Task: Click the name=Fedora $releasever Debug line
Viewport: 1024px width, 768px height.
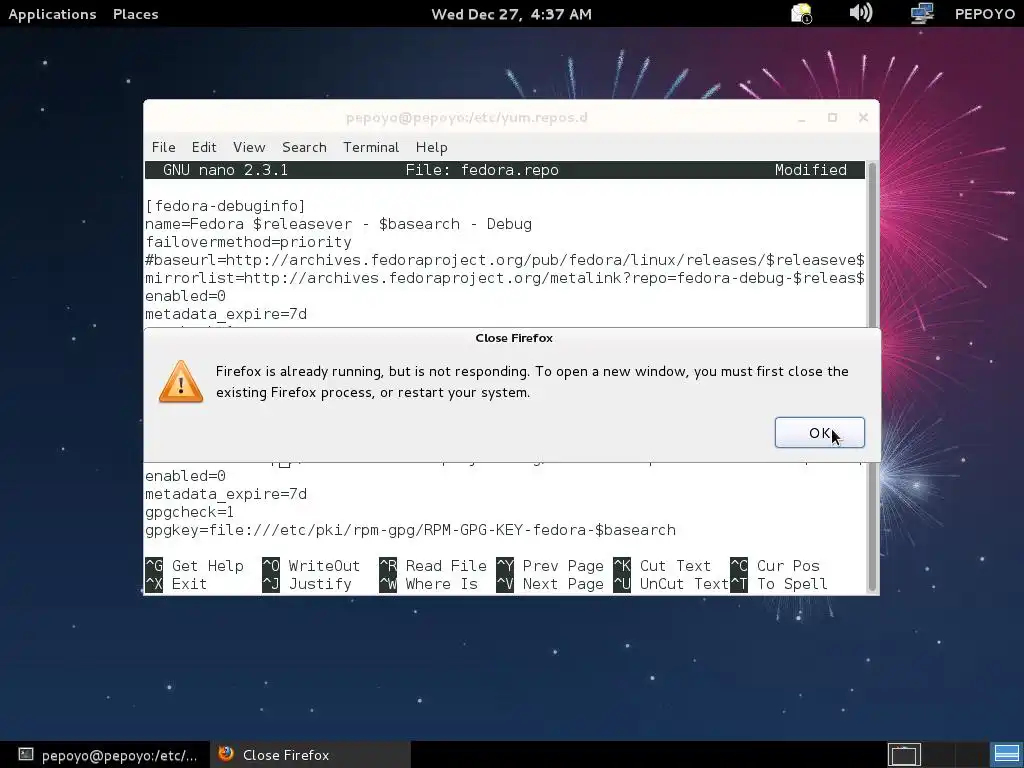Action: 338,224
